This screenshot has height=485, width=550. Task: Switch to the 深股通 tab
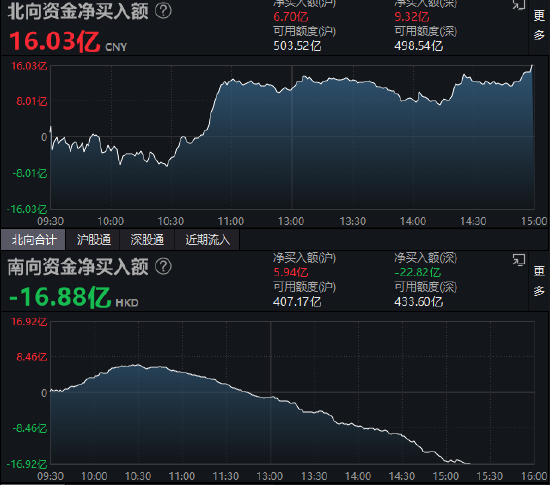pyautogui.click(x=147, y=240)
